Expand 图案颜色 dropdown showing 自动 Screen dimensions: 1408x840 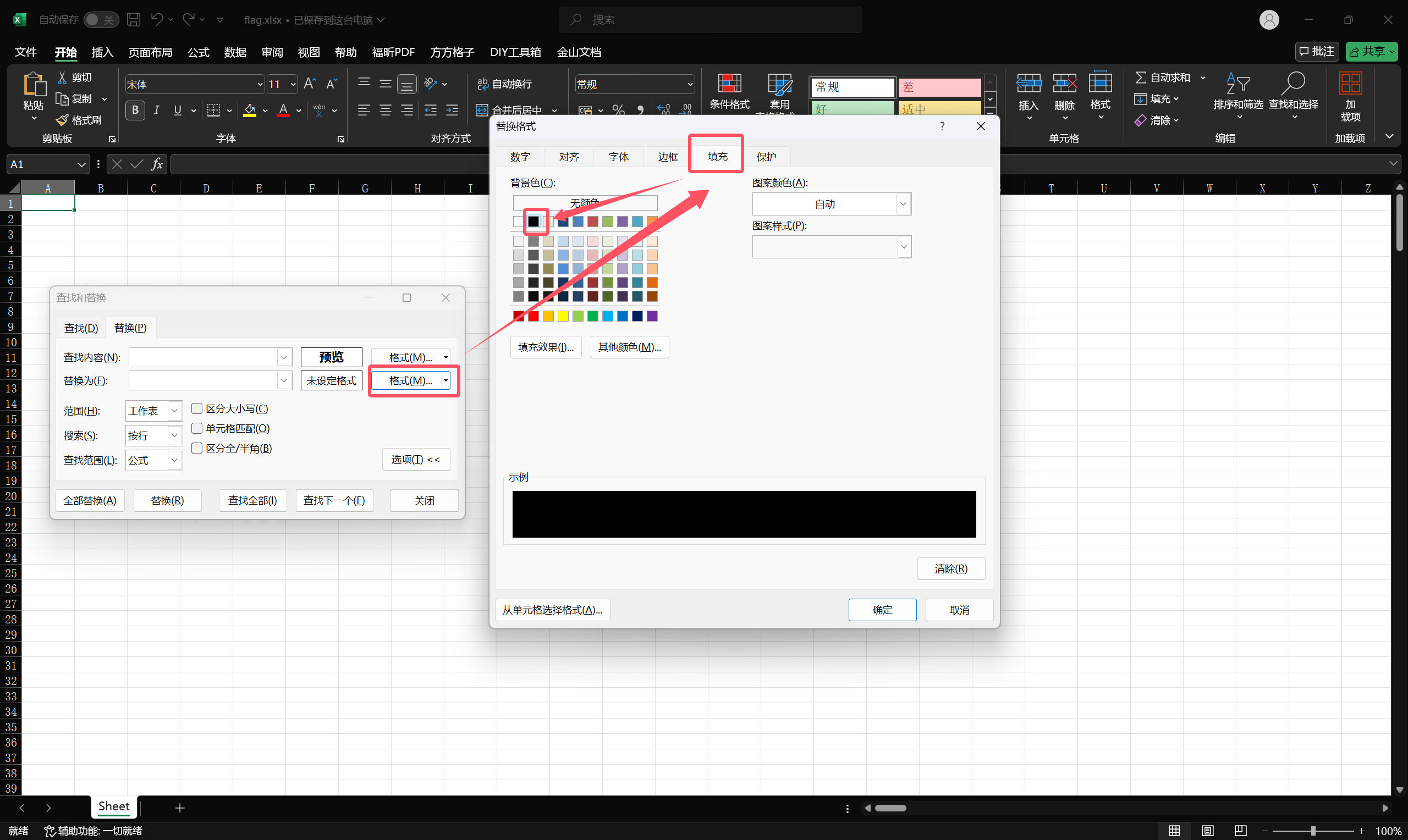coord(904,204)
